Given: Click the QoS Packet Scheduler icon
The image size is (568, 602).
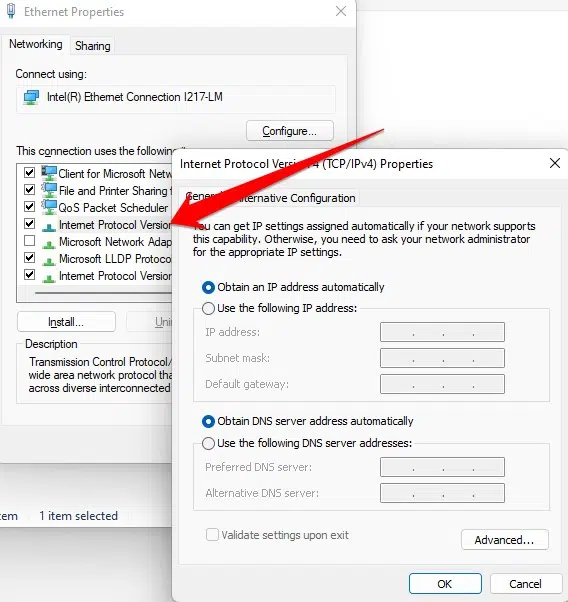Looking at the screenshot, I should 49,207.
